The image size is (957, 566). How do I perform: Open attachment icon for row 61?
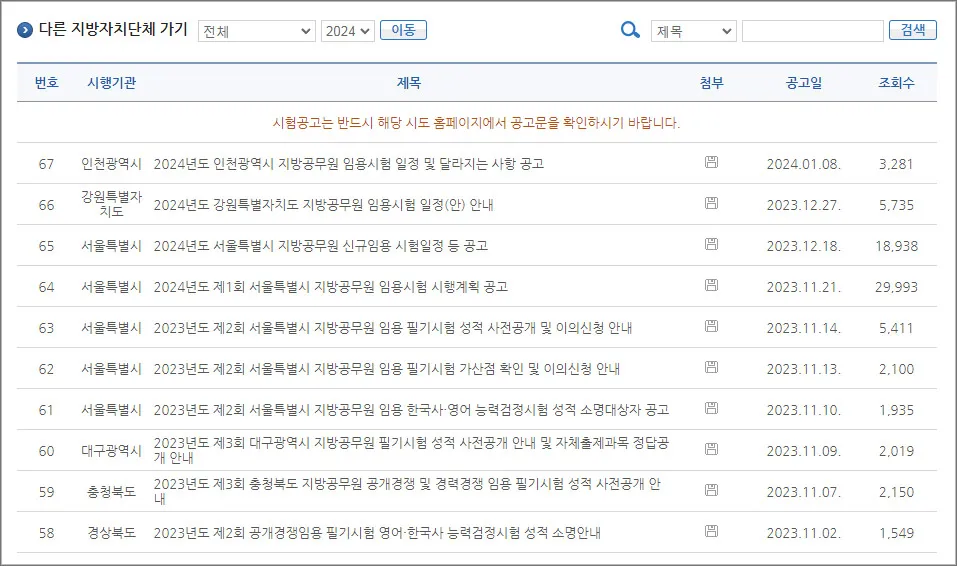coord(711,408)
